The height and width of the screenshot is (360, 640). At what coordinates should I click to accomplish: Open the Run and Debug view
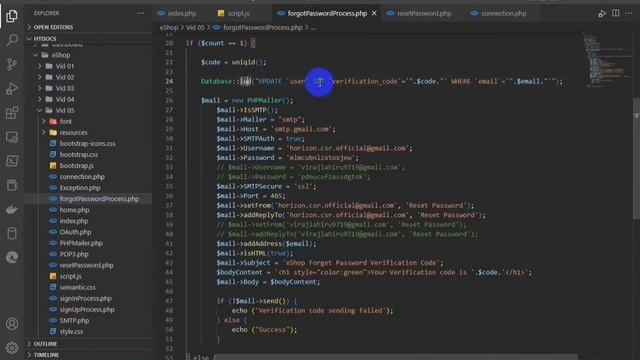pyautogui.click(x=12, y=88)
